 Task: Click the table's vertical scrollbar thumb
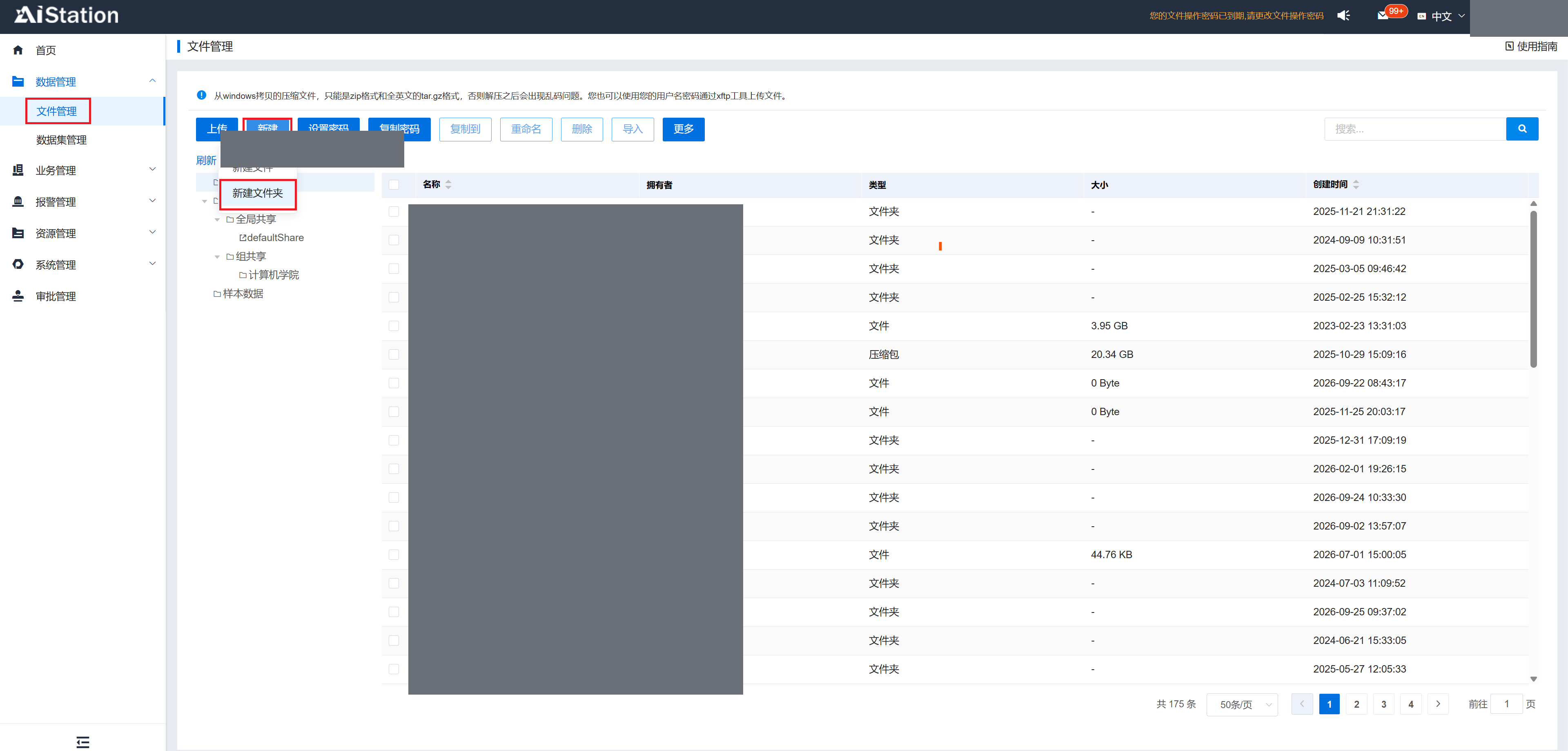point(1533,289)
